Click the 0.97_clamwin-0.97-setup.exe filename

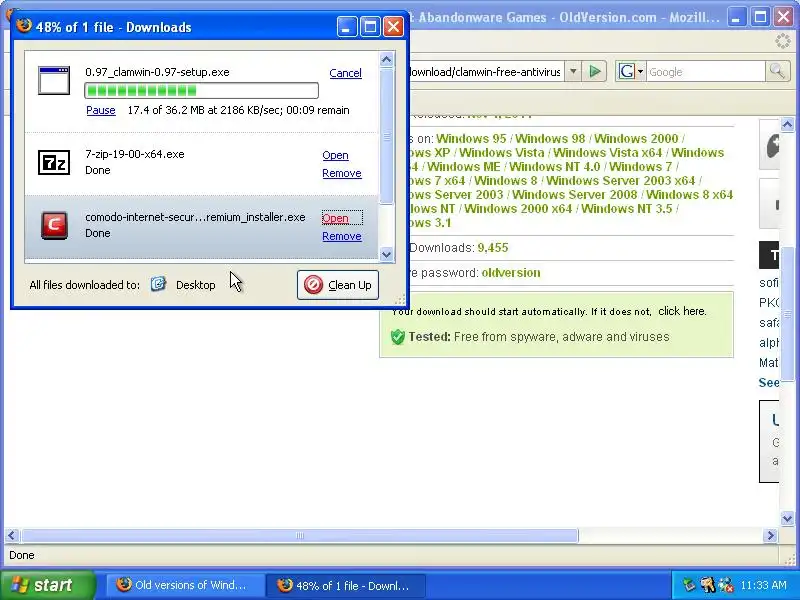point(157,72)
